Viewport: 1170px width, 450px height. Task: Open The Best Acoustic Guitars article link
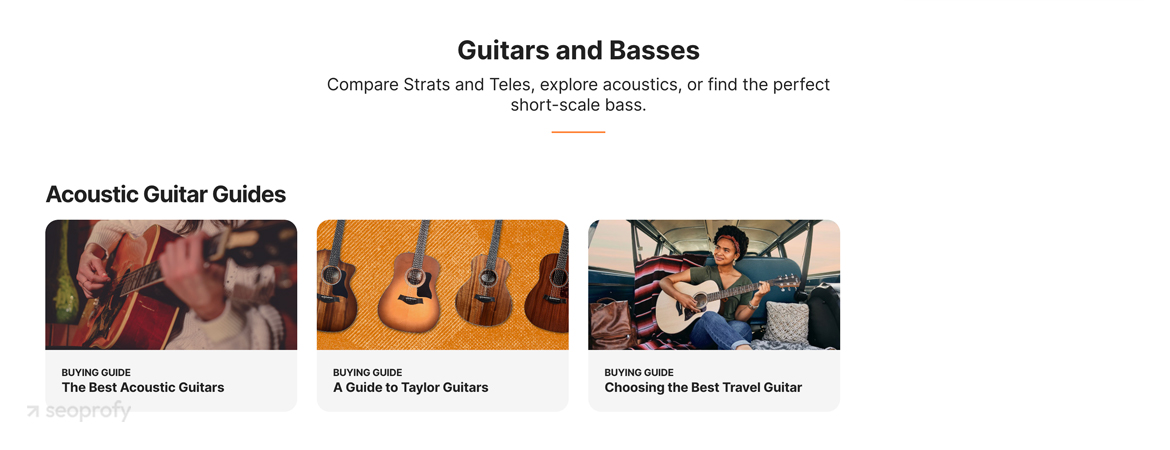[143, 387]
